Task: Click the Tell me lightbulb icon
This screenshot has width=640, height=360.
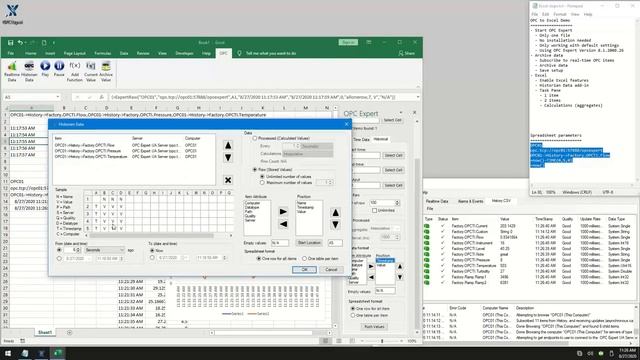Action: (240, 53)
